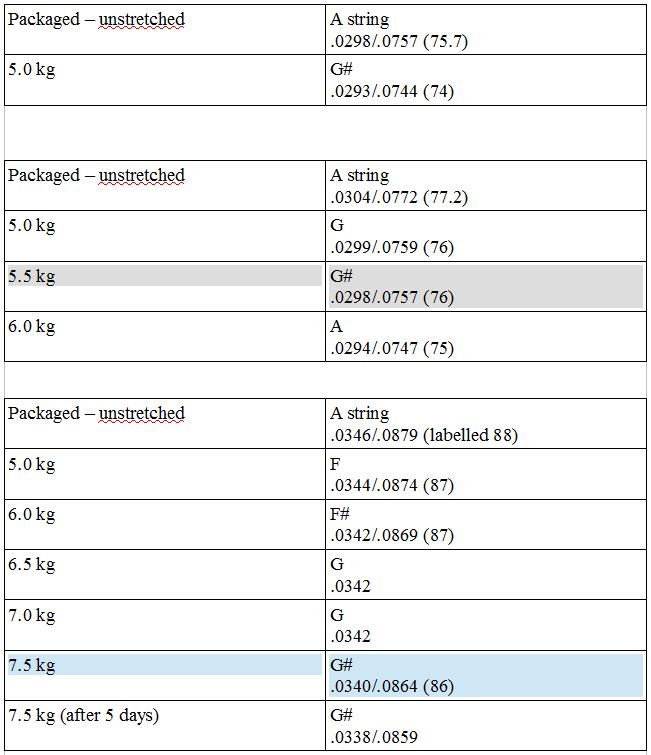Click the A string .0298/.0757 (75.7) cell
This screenshot has height=755, width=651.
(486, 30)
